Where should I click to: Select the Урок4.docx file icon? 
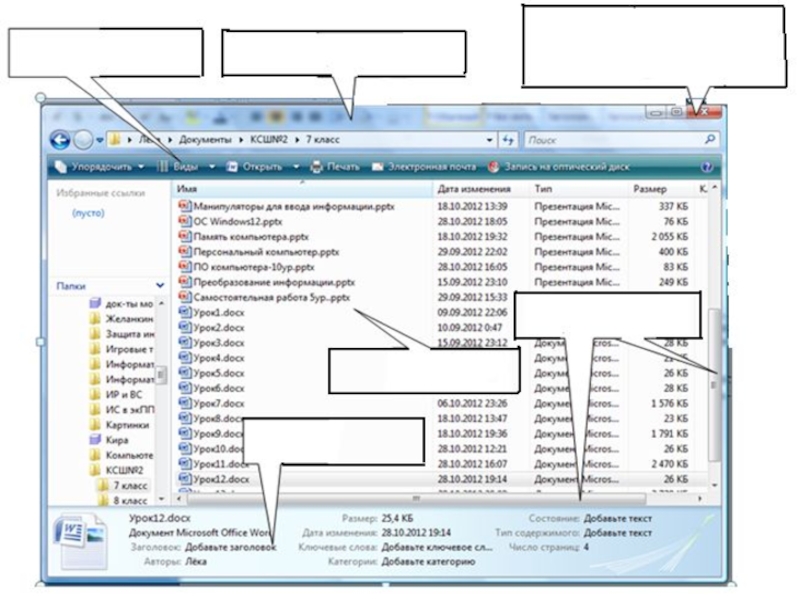tap(185, 358)
